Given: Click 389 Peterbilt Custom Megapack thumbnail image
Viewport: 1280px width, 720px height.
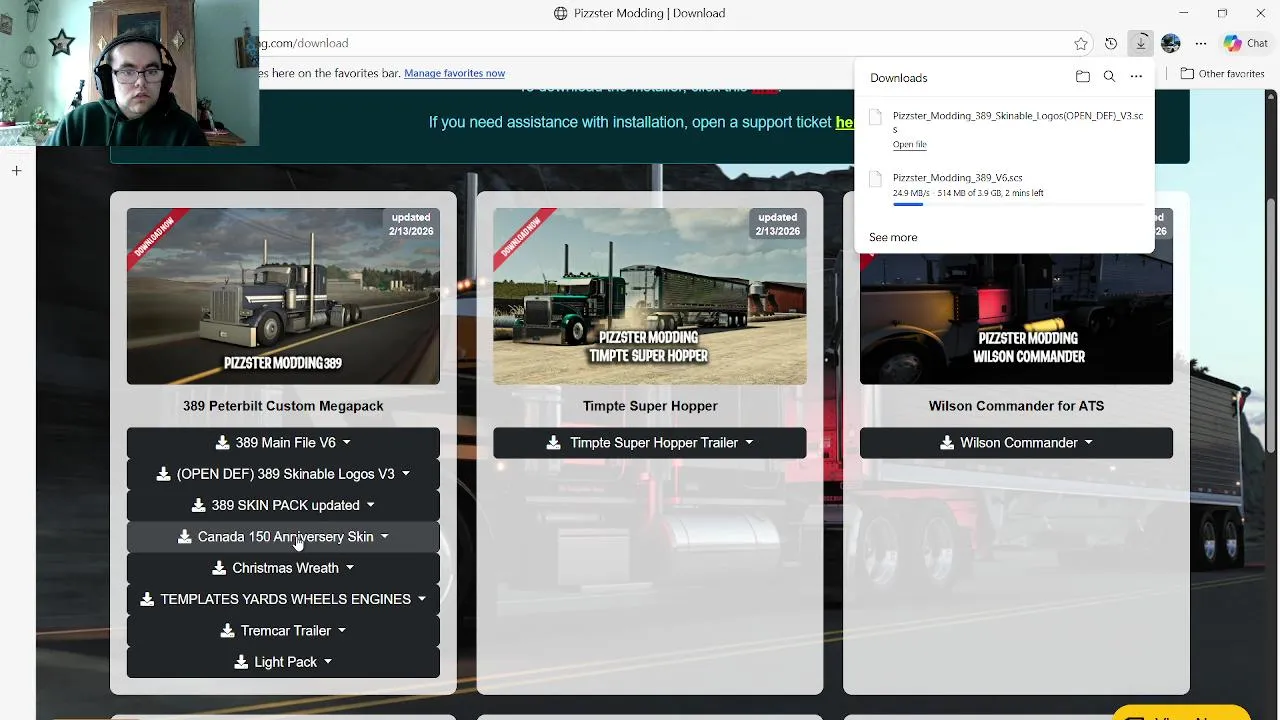Looking at the screenshot, I should click(x=283, y=296).
